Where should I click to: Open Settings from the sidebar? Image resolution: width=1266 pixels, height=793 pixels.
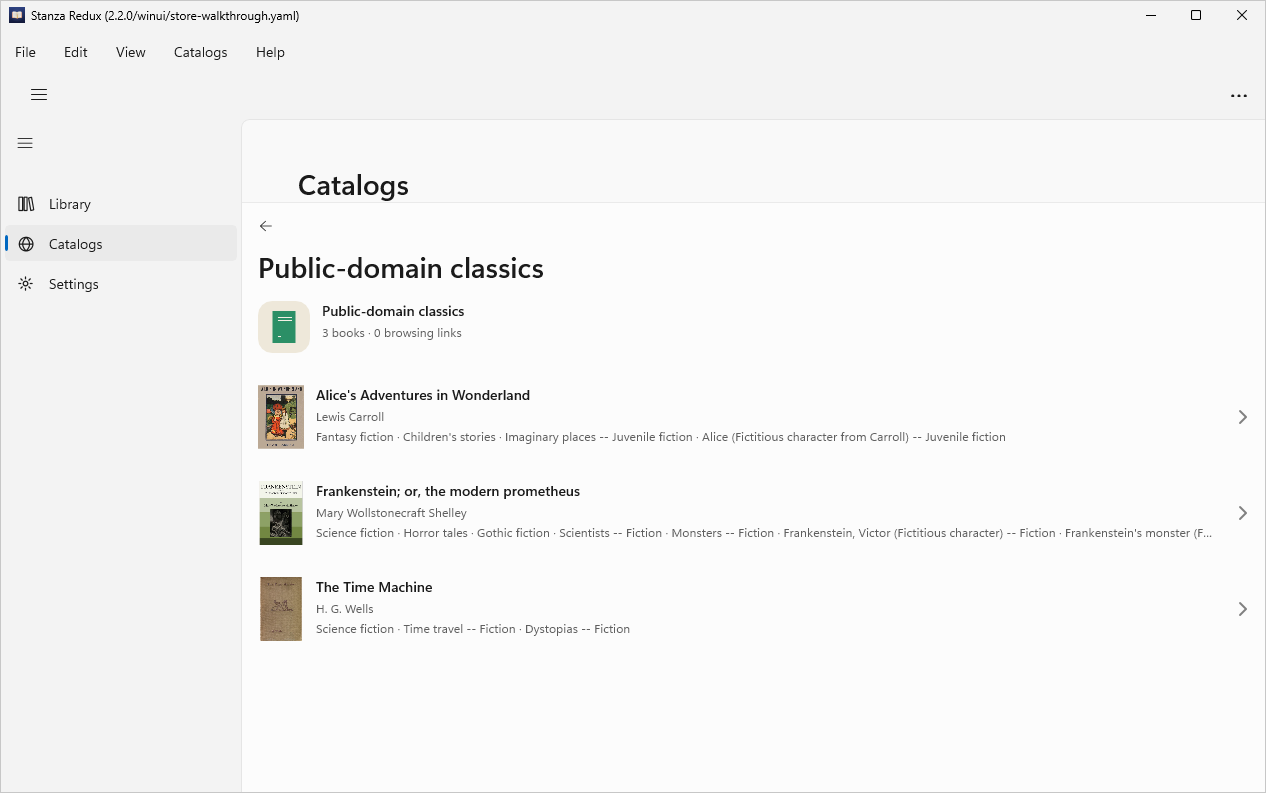(121, 284)
